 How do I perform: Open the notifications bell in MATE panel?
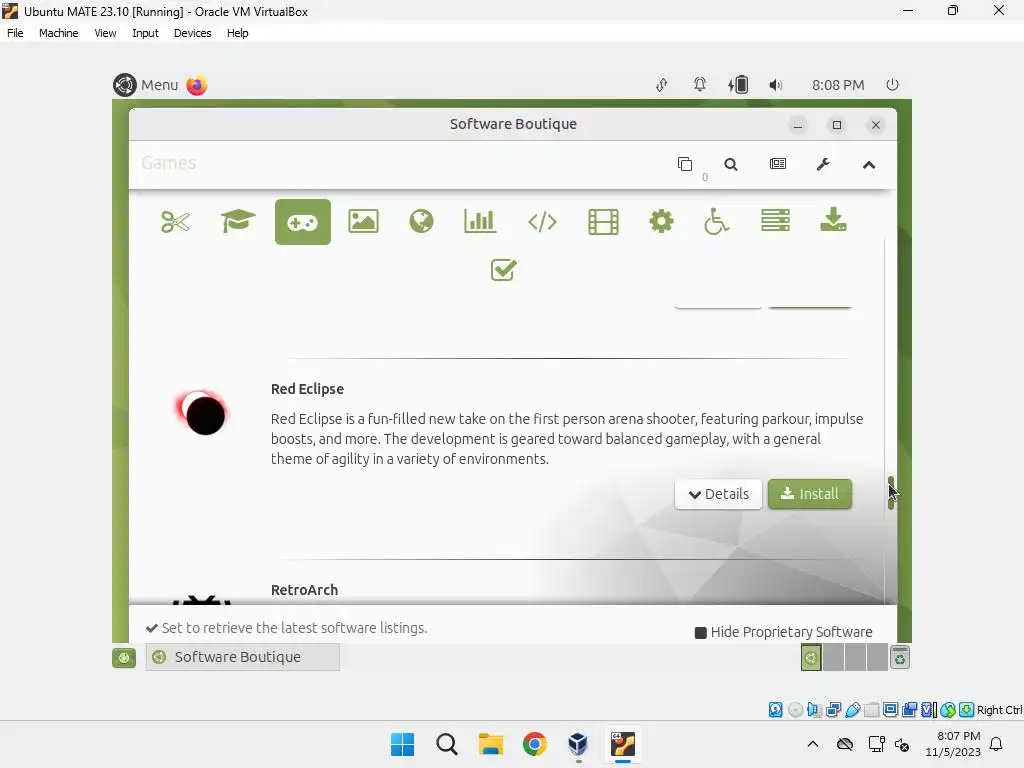click(699, 85)
